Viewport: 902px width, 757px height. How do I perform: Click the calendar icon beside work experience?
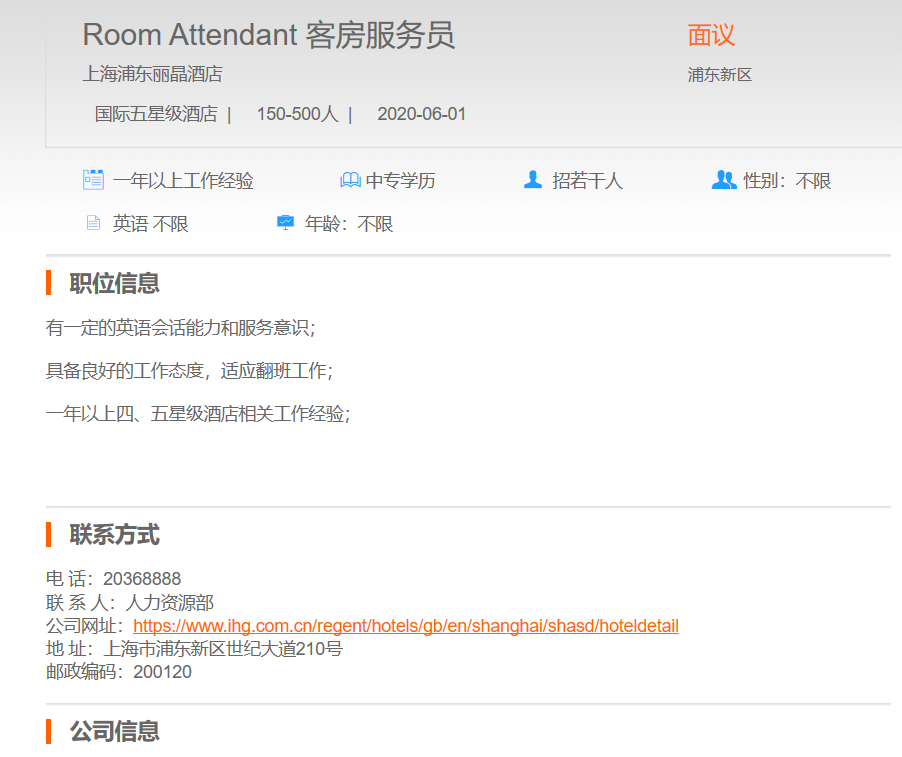(x=93, y=180)
